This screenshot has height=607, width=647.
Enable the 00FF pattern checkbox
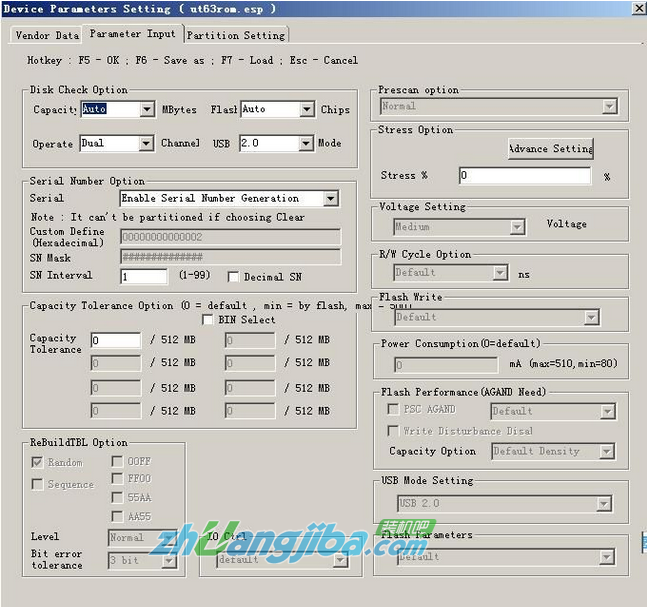117,461
